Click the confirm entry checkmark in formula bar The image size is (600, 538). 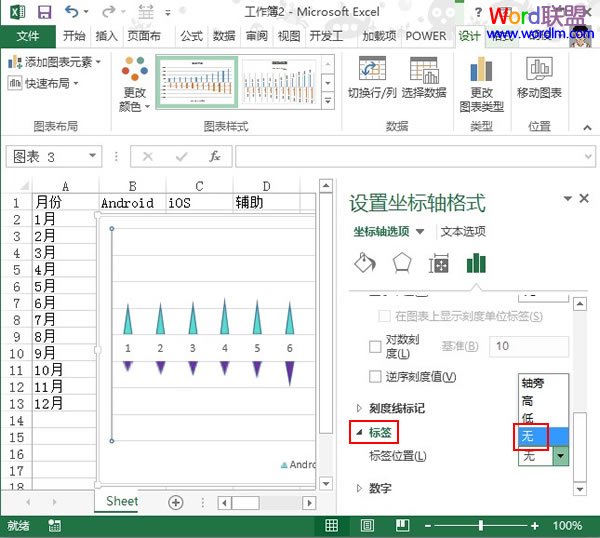[181, 156]
